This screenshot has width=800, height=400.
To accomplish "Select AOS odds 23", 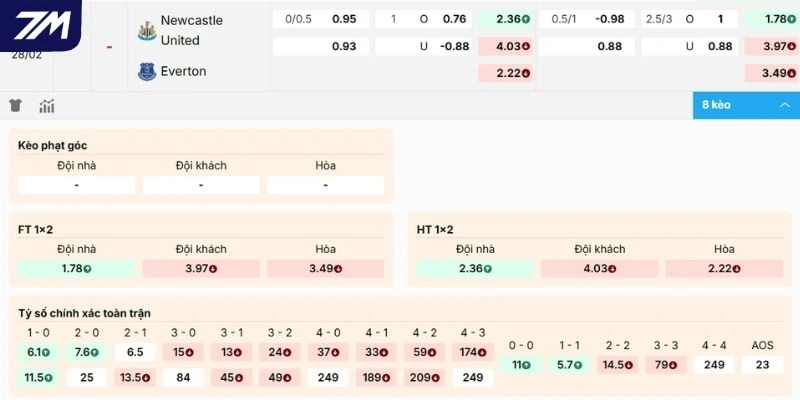I will coord(763,365).
